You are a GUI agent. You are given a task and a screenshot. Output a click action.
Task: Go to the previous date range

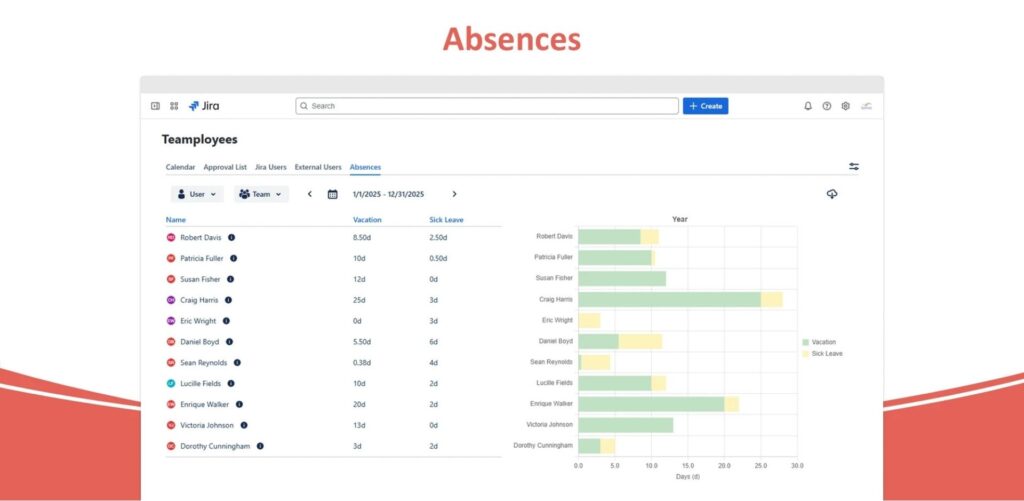pos(309,194)
